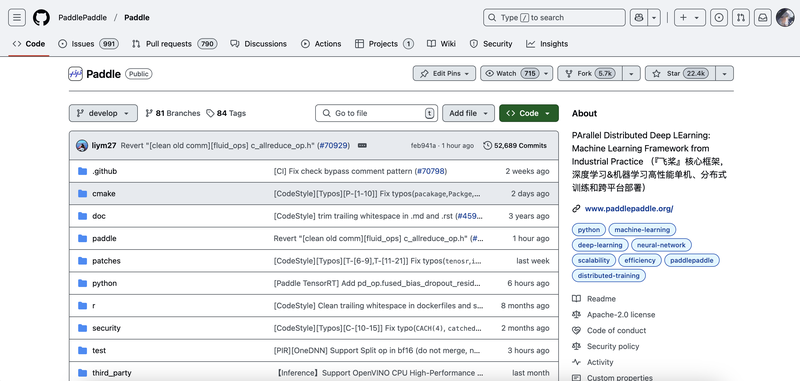Focus the Go to file search field
Viewport: 800px width, 381px height.
coord(377,113)
